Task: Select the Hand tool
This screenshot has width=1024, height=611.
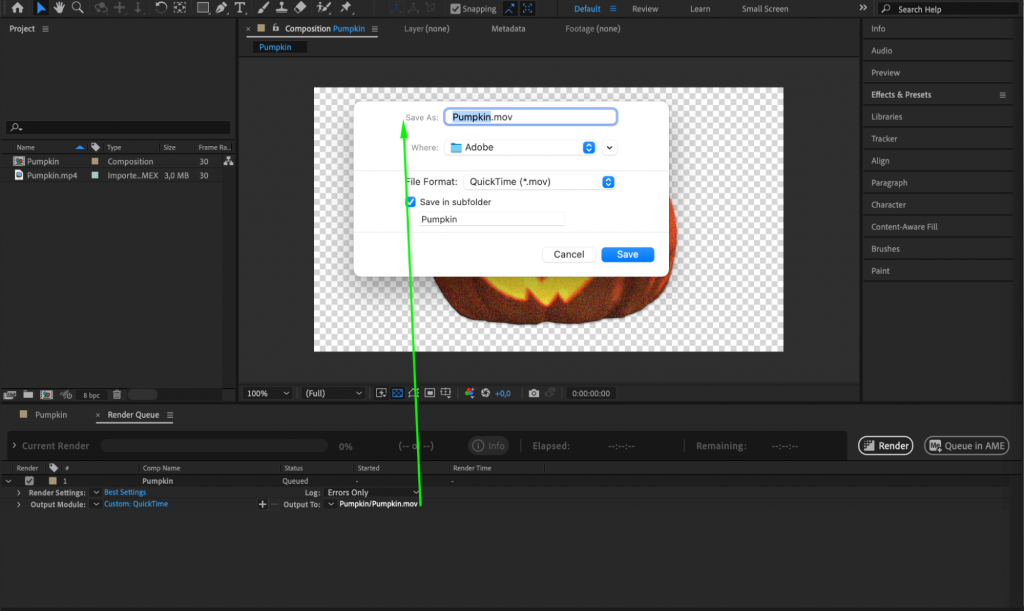Action: (58, 8)
